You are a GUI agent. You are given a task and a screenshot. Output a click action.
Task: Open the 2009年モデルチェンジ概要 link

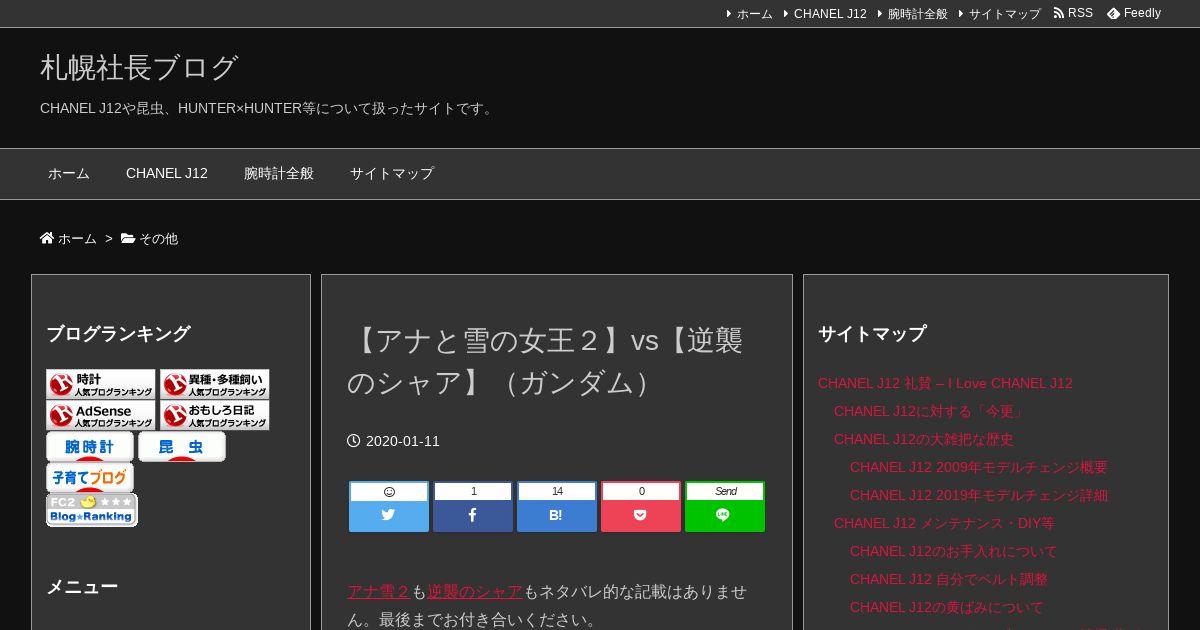pyautogui.click(x=979, y=467)
